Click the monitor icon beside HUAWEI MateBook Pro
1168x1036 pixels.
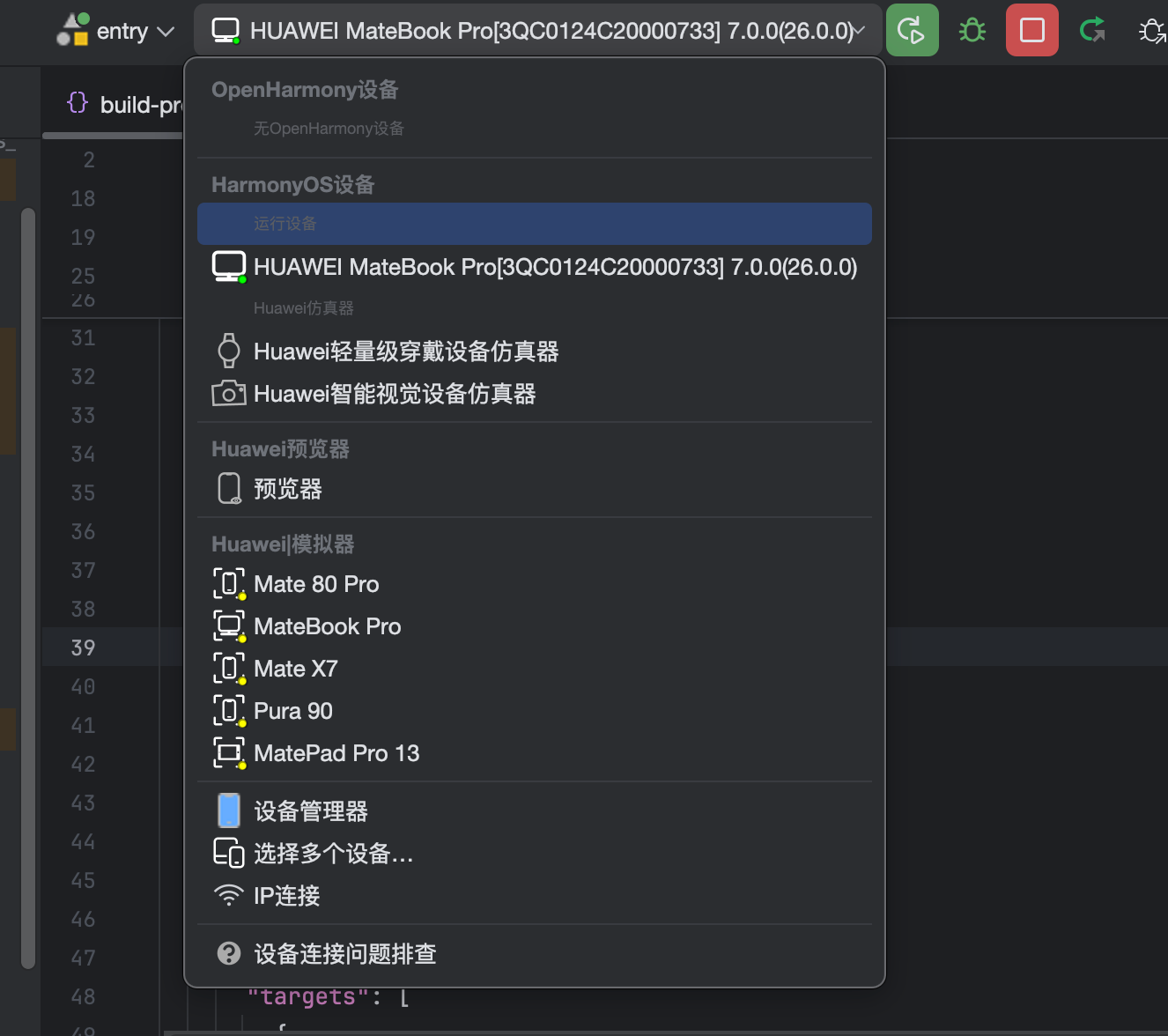pyautogui.click(x=229, y=267)
